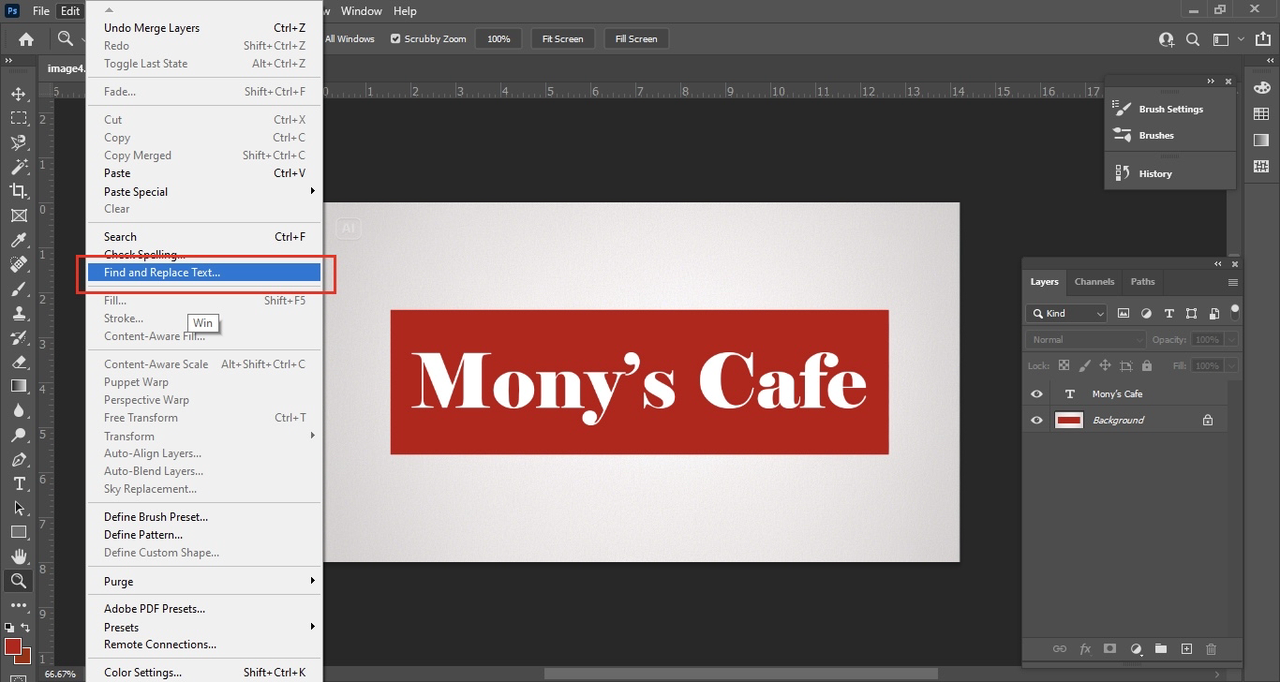This screenshot has width=1280, height=682.
Task: Hide the Mony's Cafe text layer
Action: pos(1036,394)
